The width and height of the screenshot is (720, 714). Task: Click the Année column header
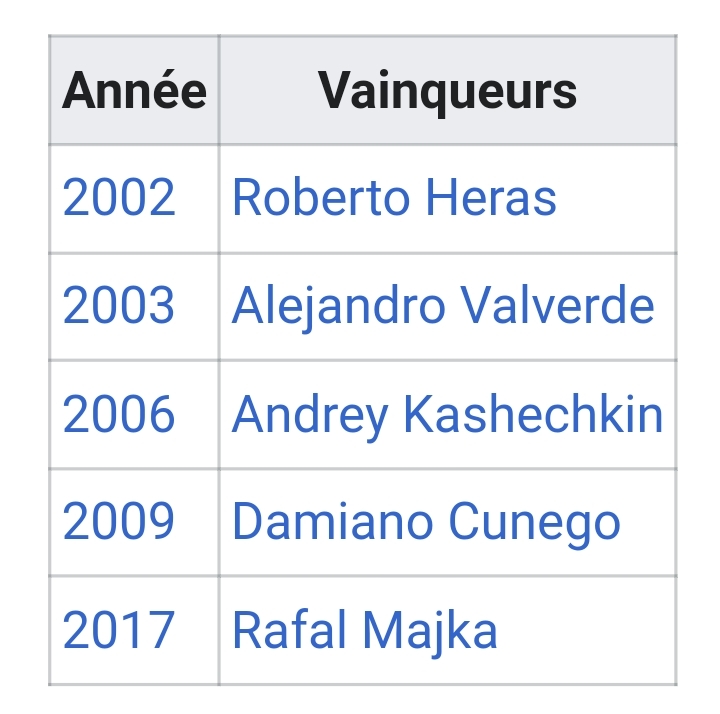coord(134,91)
